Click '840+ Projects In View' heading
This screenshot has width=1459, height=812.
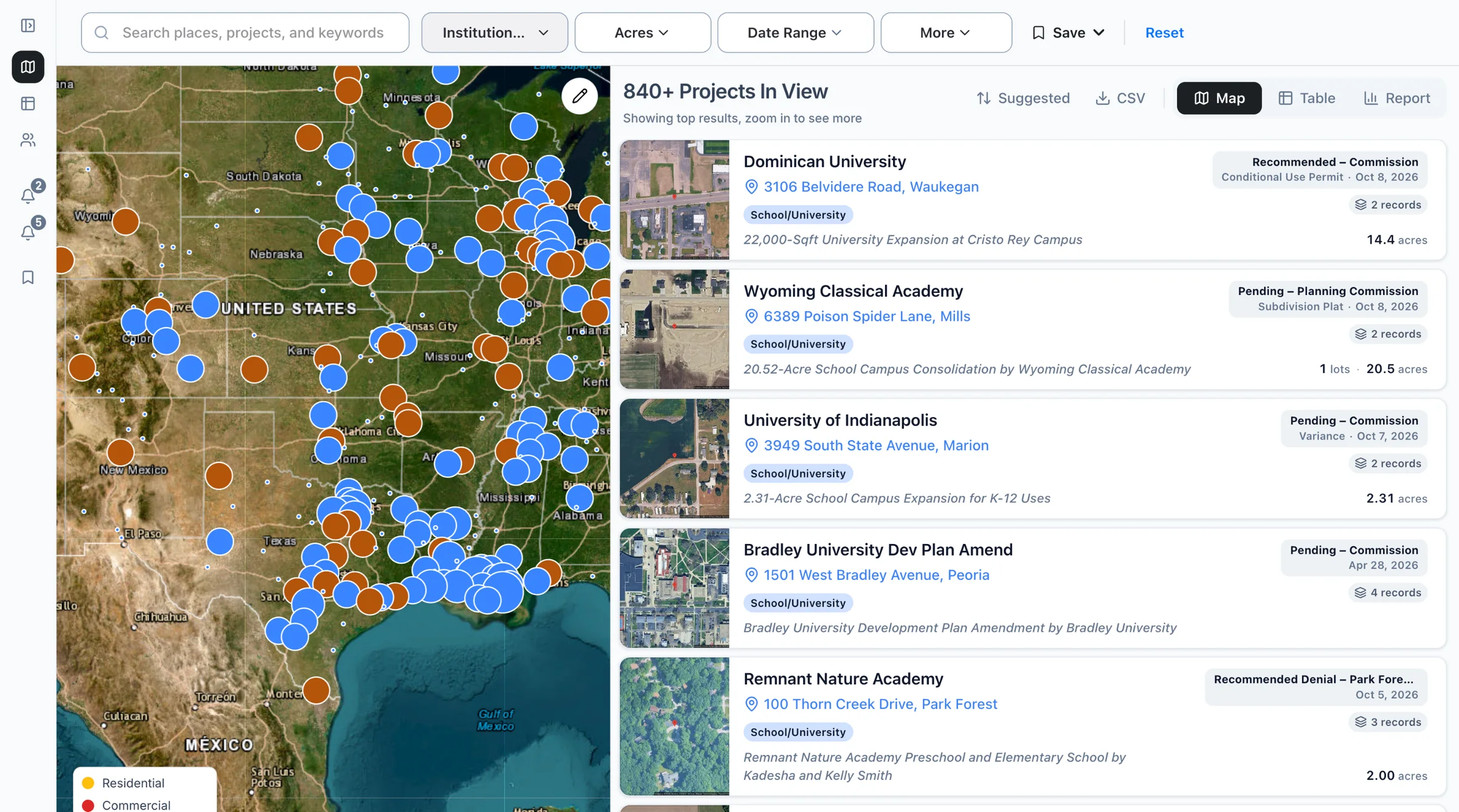[x=725, y=91]
